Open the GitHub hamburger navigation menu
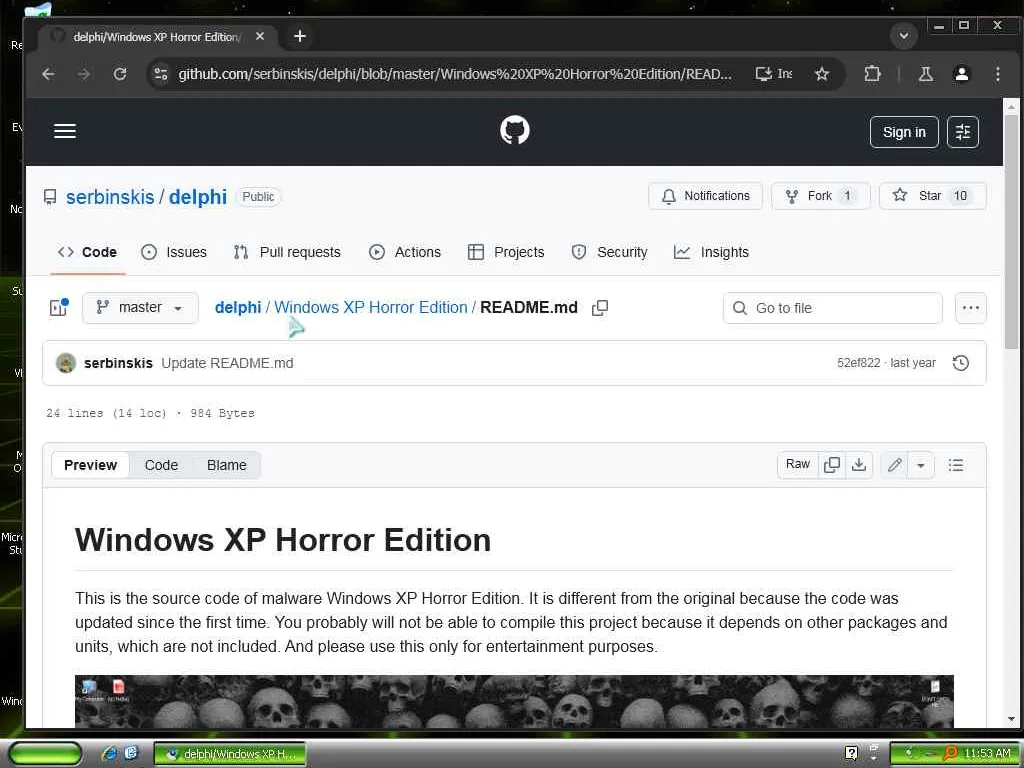 tap(65, 131)
